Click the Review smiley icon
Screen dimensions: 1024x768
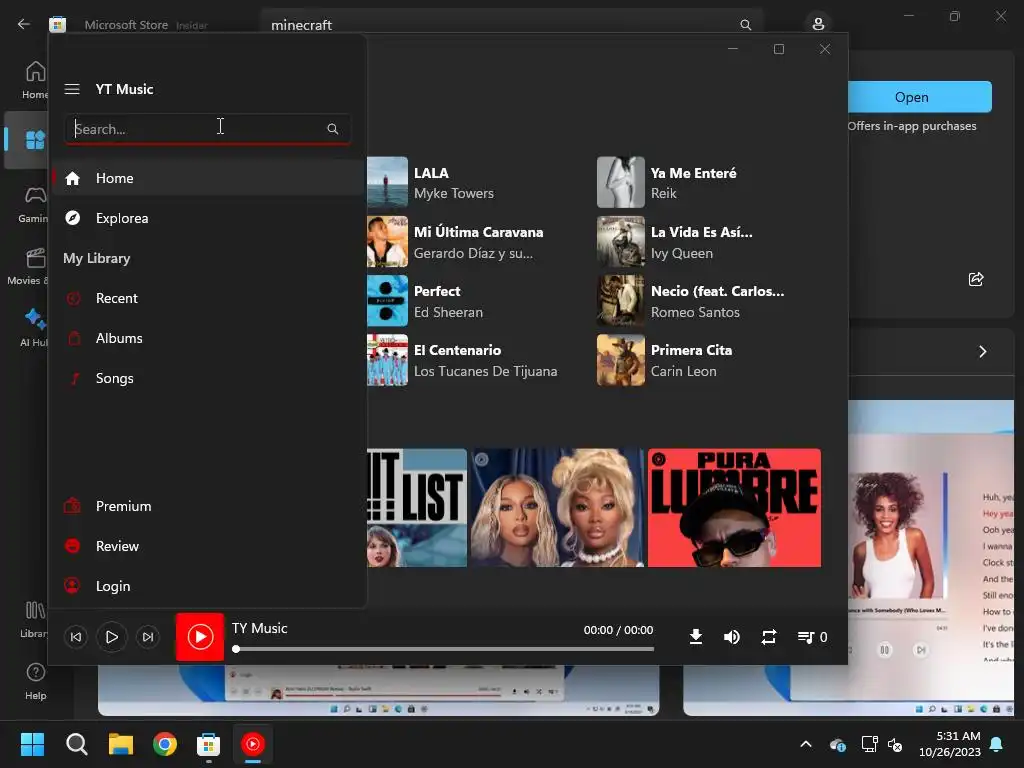(72, 545)
